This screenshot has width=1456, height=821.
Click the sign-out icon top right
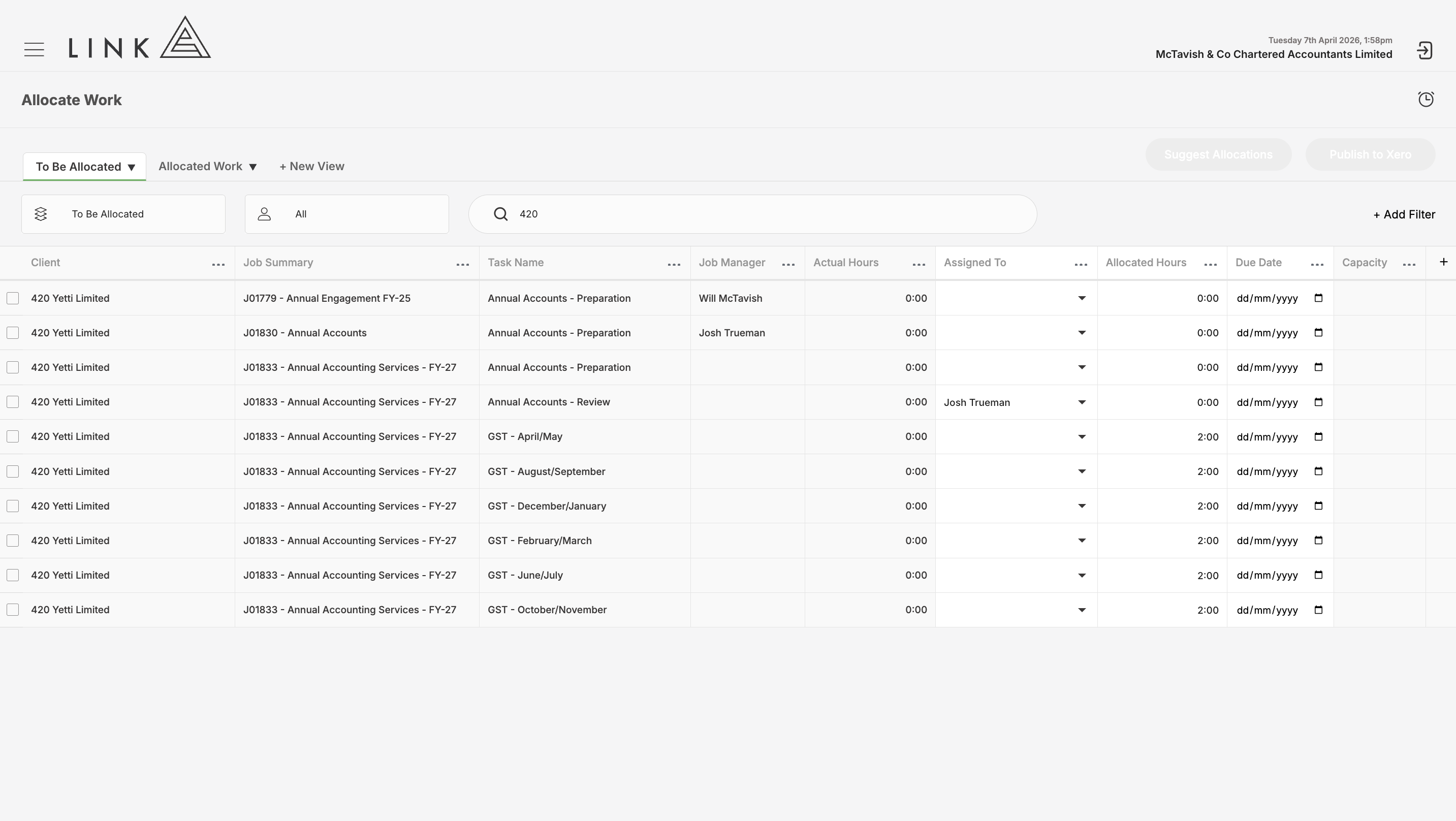pos(1425,50)
